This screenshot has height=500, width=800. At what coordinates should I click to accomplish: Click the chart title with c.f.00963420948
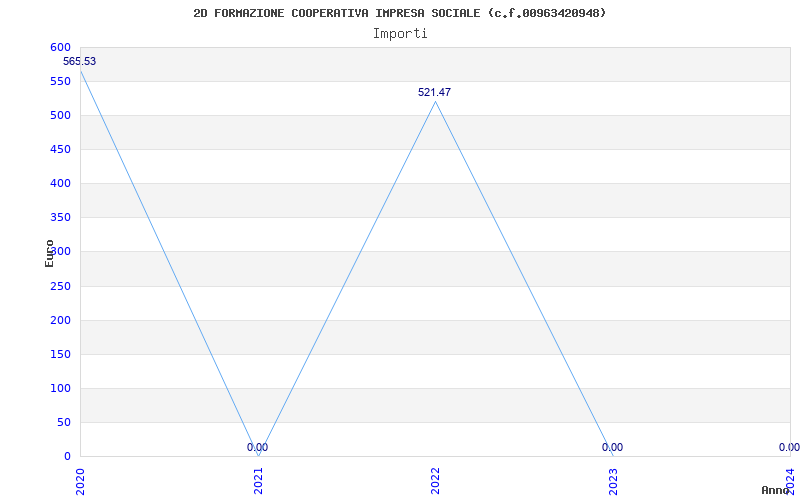[400, 13]
